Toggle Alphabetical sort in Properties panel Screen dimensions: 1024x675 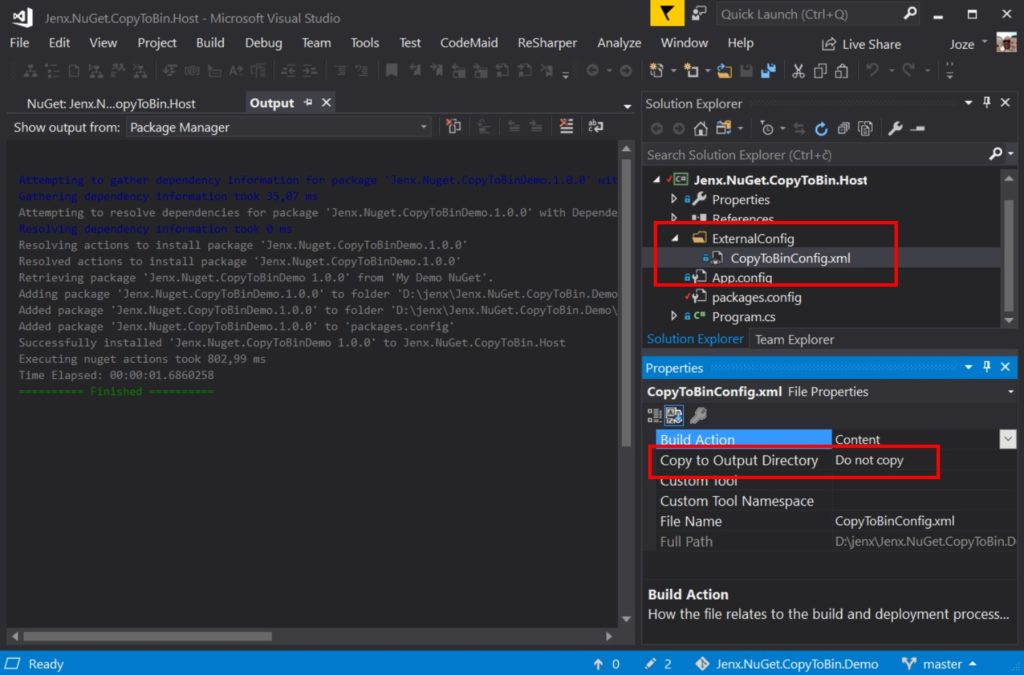(x=674, y=415)
